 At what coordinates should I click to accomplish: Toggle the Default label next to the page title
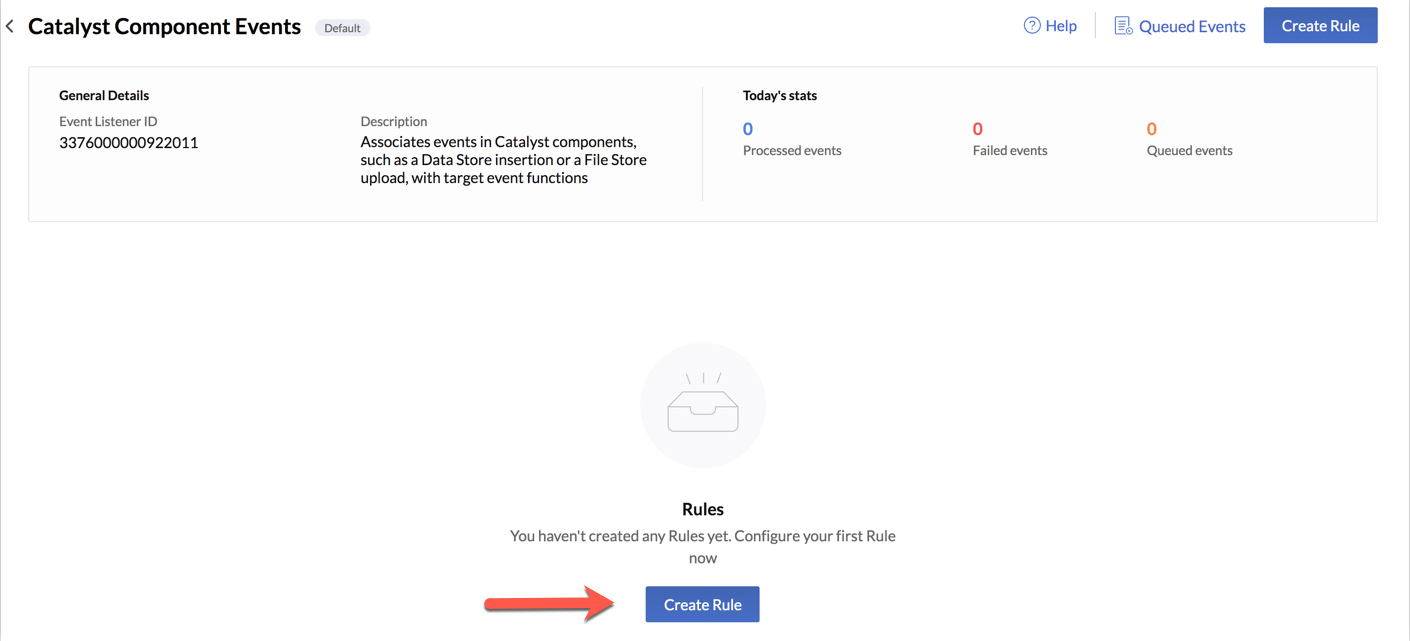coord(342,27)
